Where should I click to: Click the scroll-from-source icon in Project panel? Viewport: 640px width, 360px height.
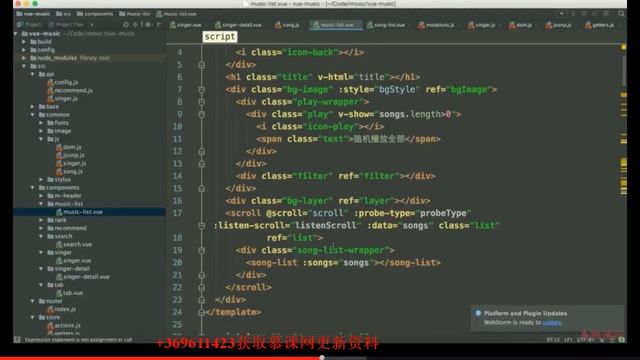click(126, 24)
